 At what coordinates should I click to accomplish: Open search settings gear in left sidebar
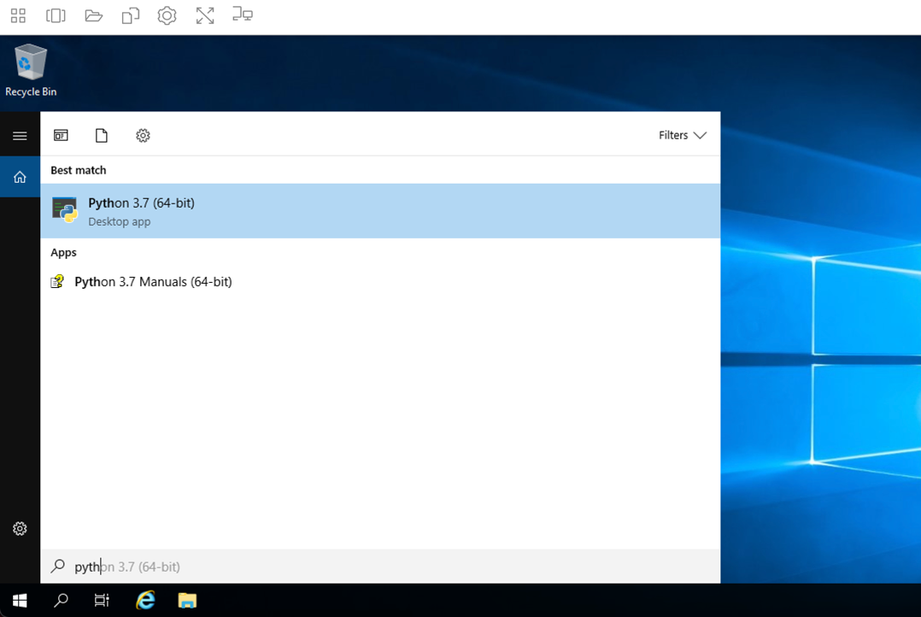[x=20, y=528]
